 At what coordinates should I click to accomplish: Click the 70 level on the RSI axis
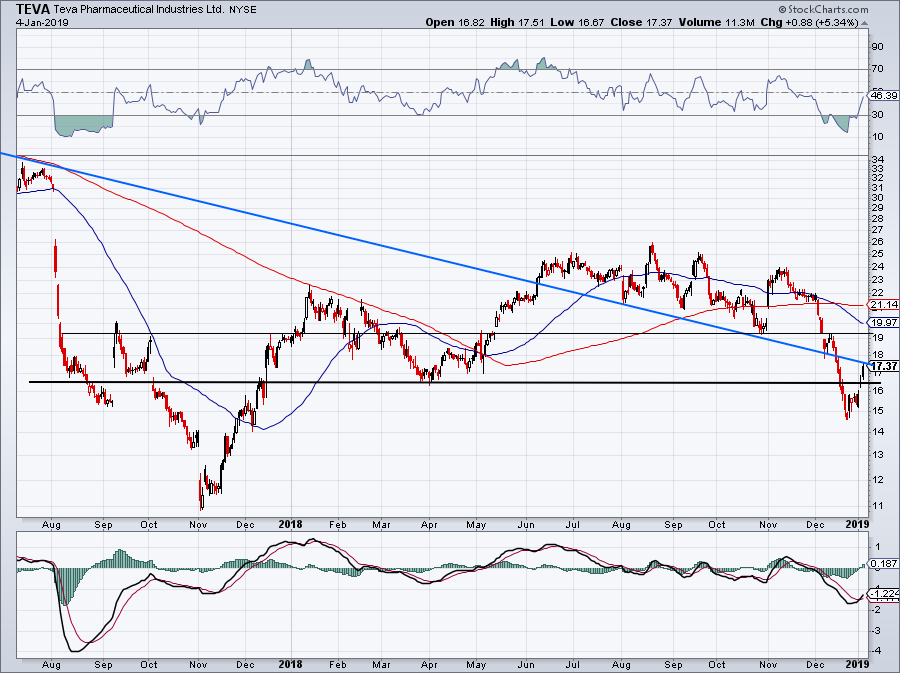click(x=877, y=69)
